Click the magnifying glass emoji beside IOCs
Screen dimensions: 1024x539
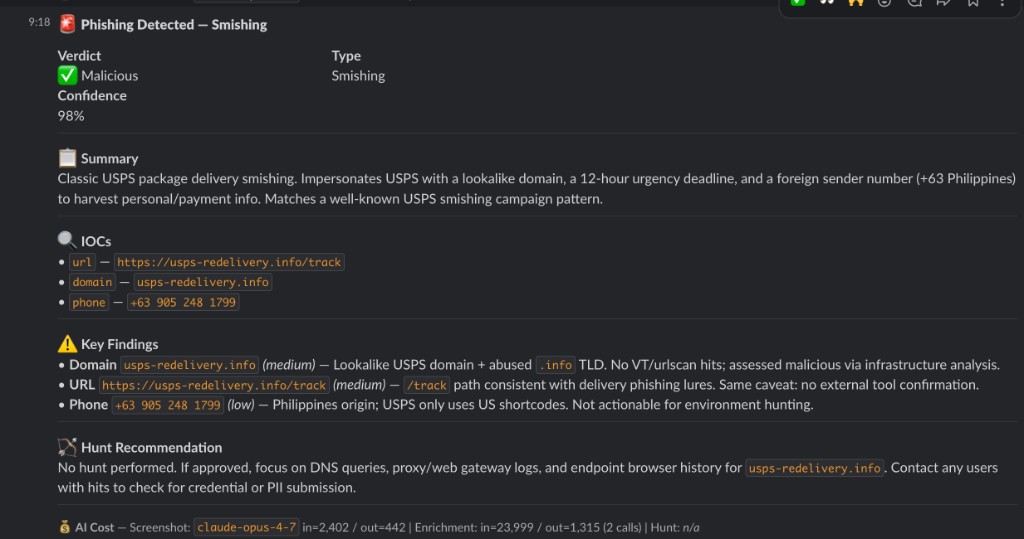pyautogui.click(x=67, y=240)
